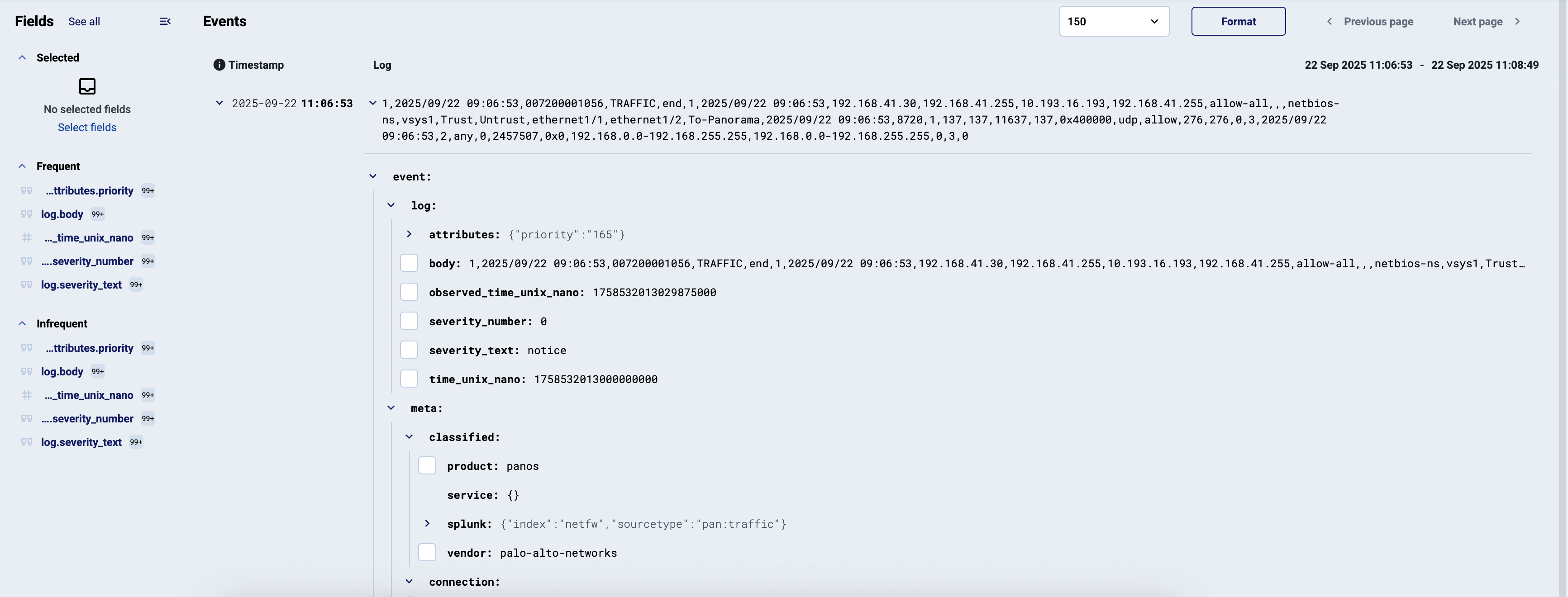Expand the attributes node

[x=409, y=234]
